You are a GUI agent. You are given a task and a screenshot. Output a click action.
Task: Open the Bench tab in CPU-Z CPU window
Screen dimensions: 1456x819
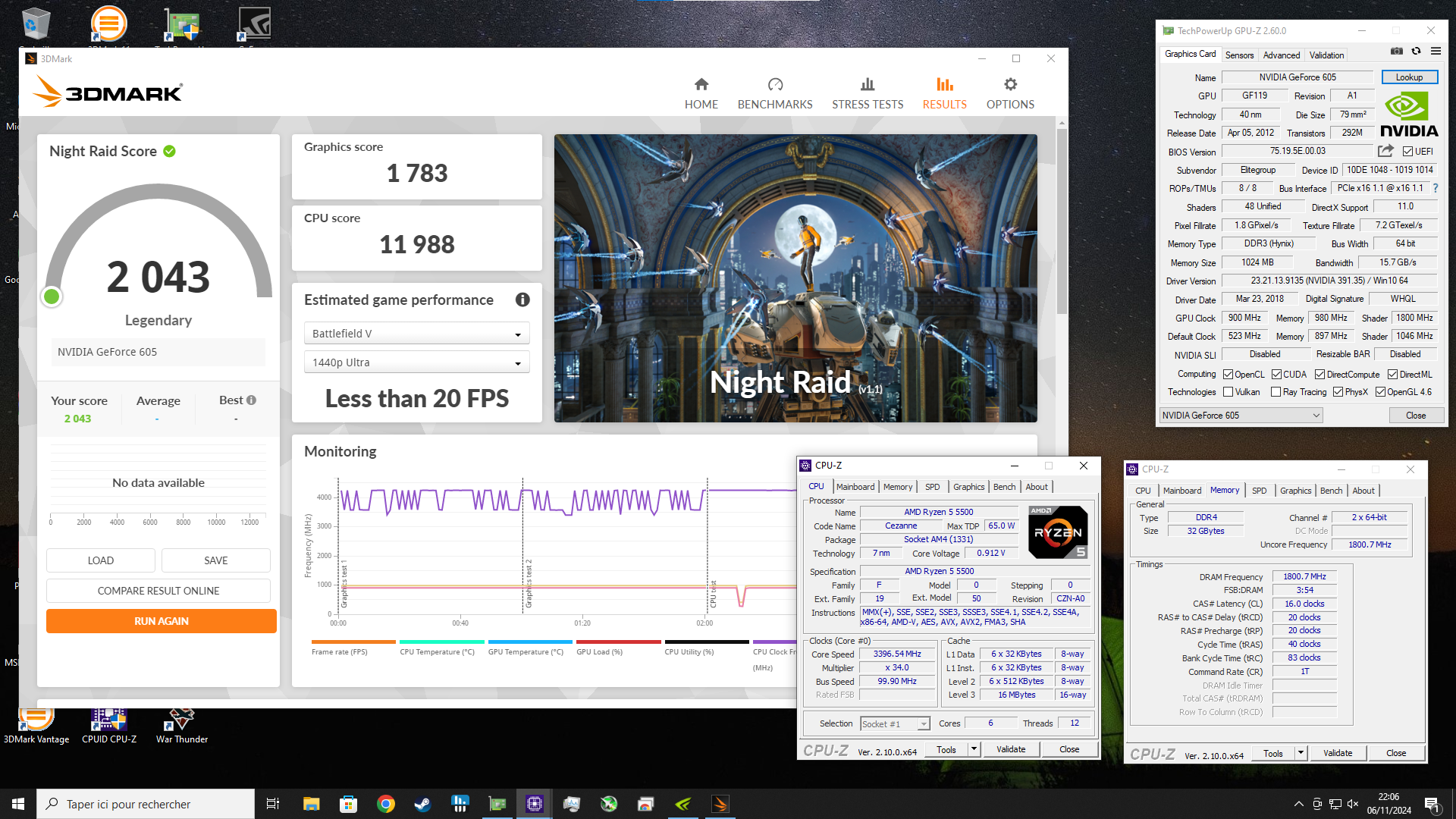pos(1004,487)
